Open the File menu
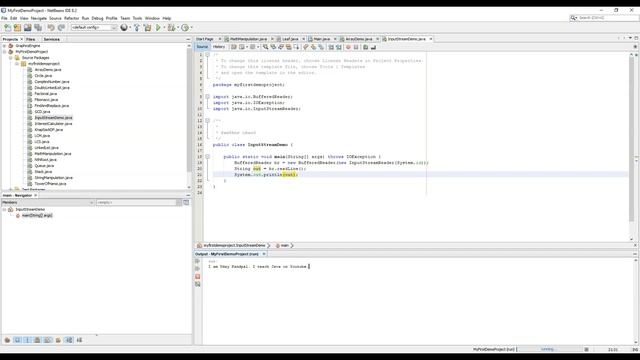 click(x=4, y=18)
